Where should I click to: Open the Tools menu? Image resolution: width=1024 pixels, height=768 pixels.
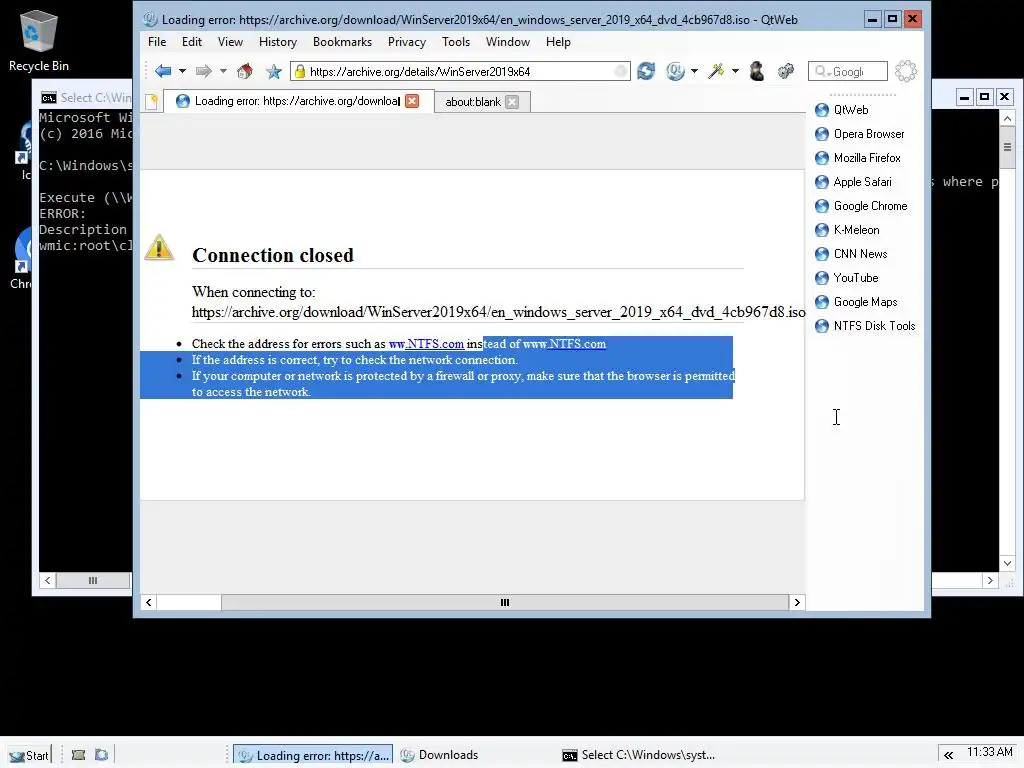click(x=455, y=42)
